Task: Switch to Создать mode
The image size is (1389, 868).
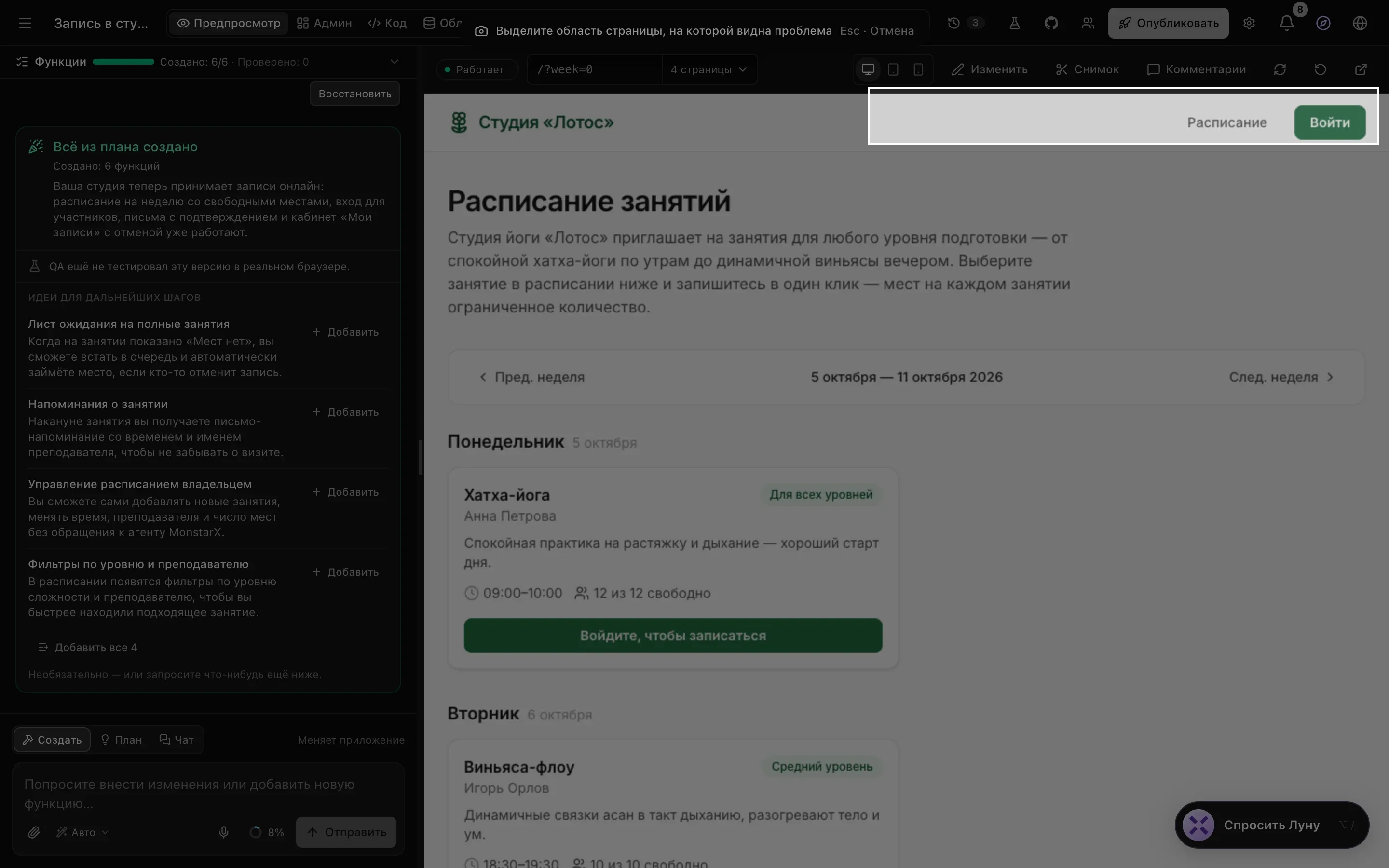Action: tap(52, 739)
